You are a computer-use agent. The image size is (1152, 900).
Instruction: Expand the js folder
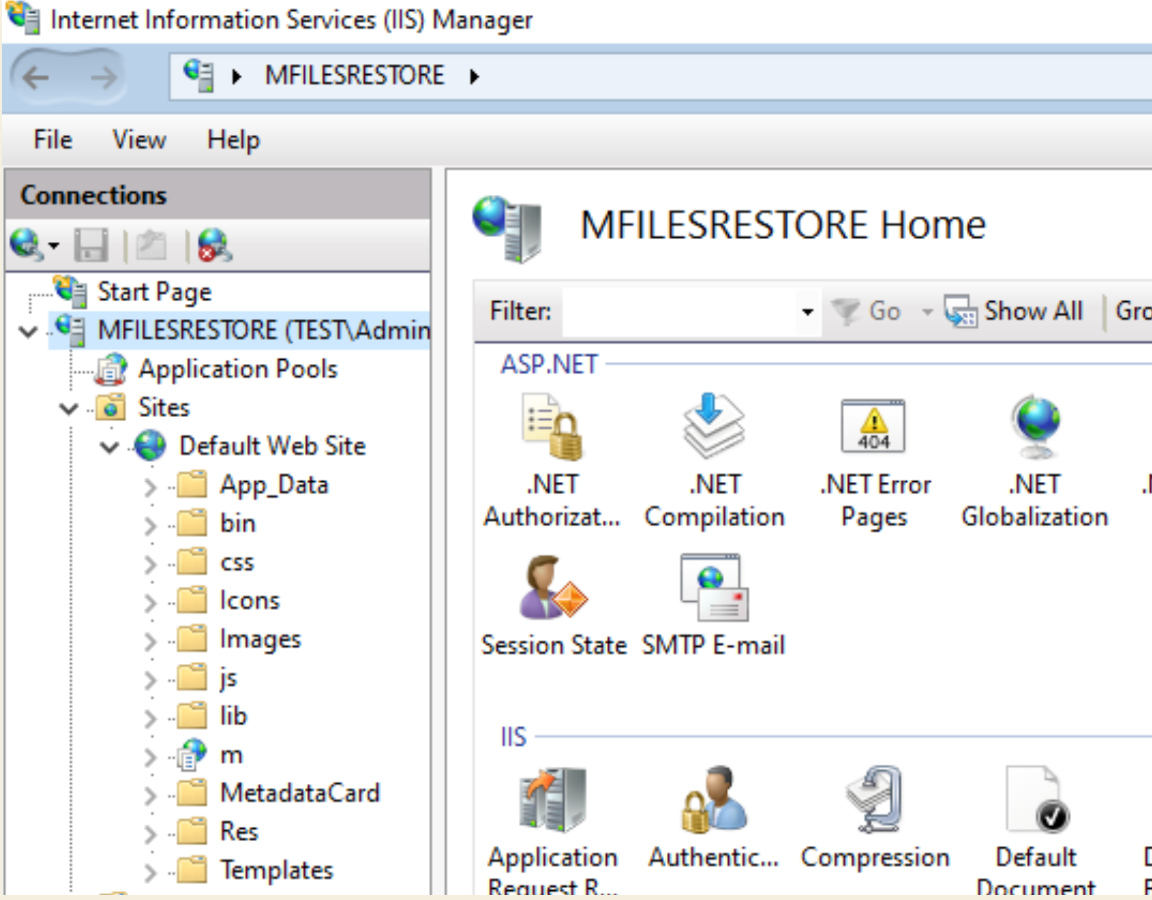pos(150,680)
